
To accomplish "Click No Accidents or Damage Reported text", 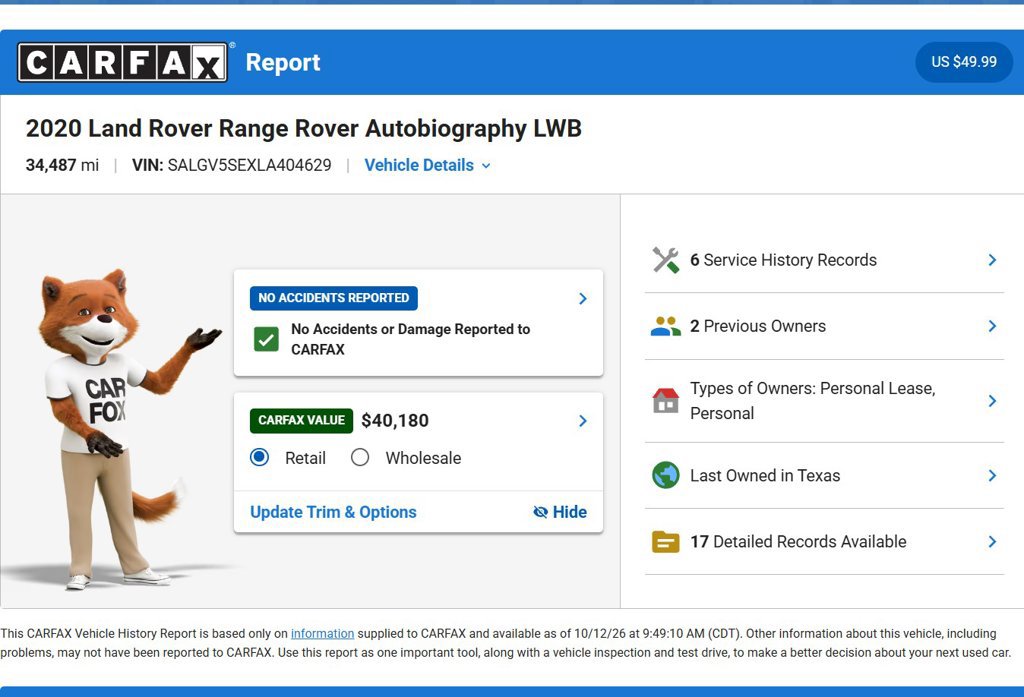I will tap(411, 339).
